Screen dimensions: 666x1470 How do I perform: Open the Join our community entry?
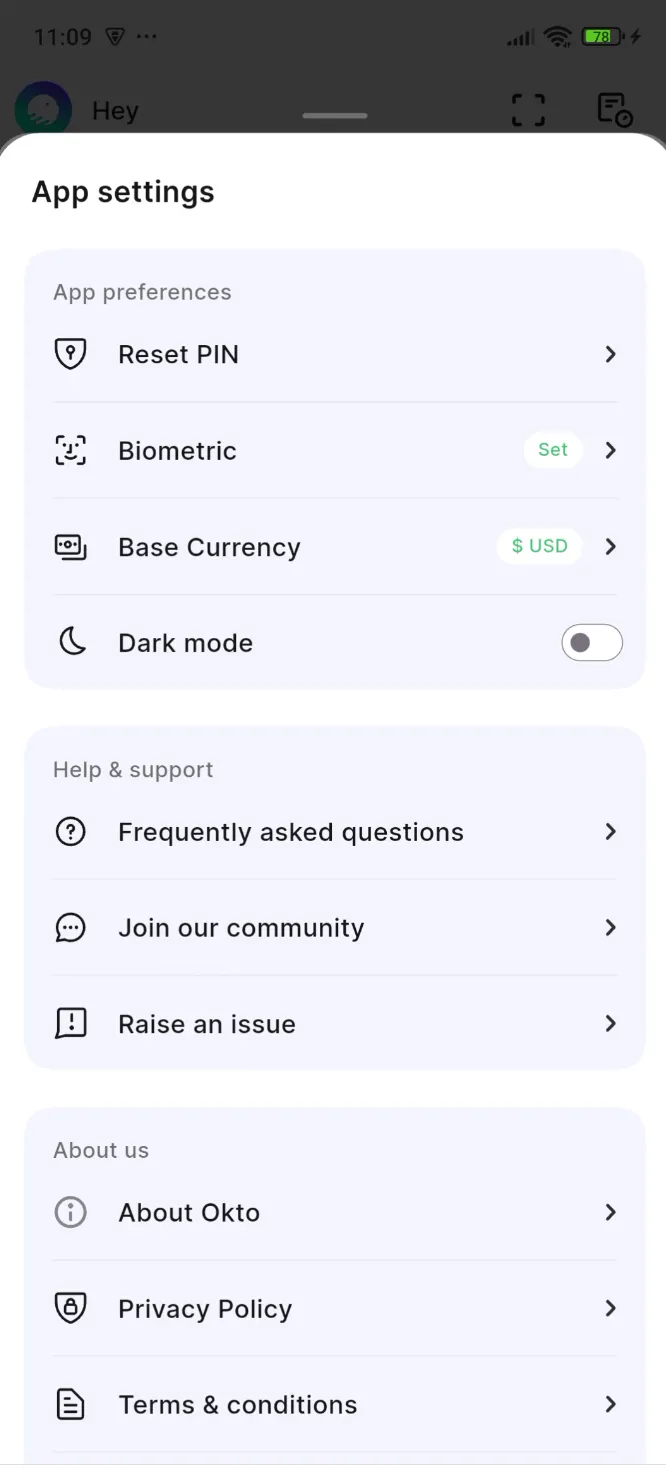241,928
